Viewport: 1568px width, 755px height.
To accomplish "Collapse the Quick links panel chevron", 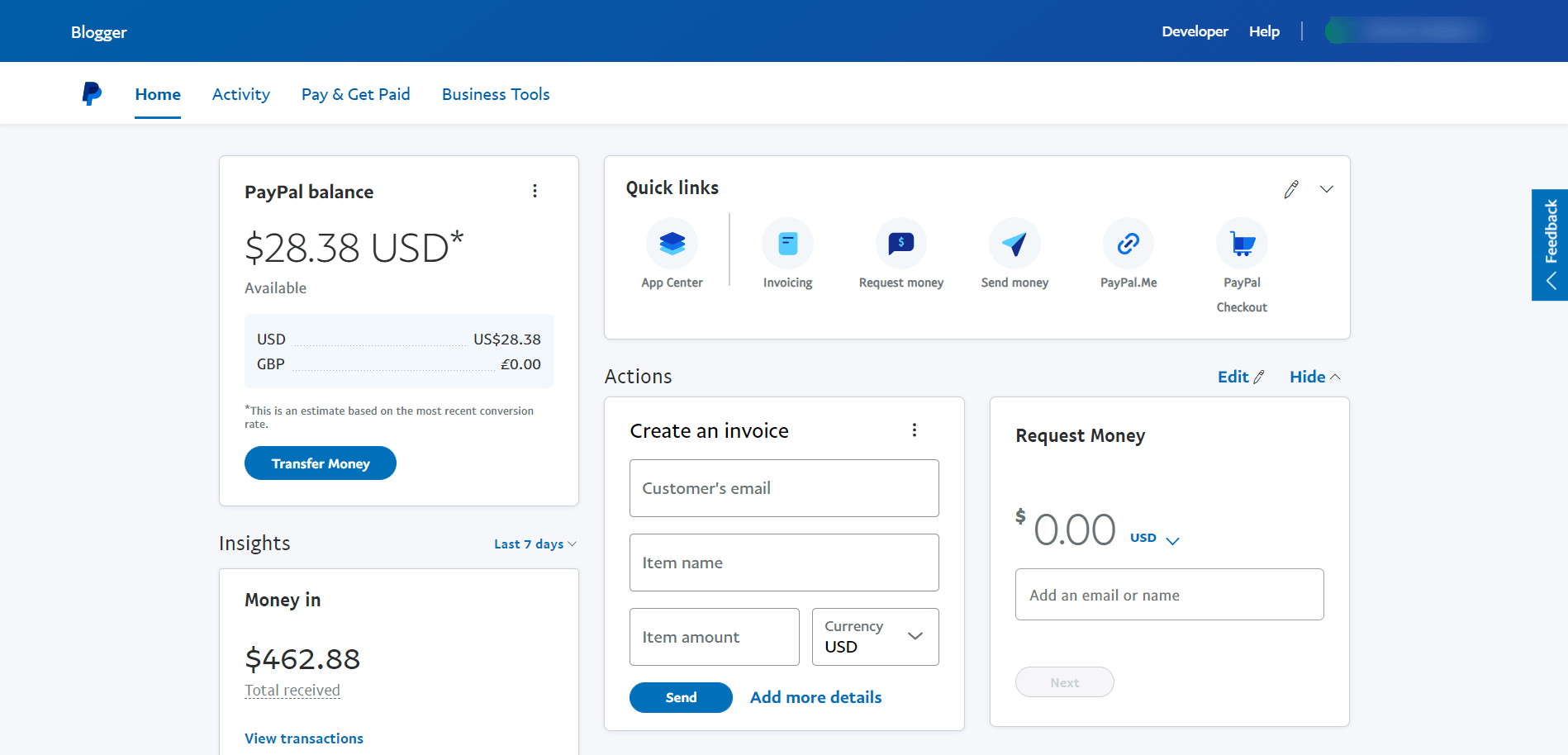I will pyautogui.click(x=1327, y=189).
